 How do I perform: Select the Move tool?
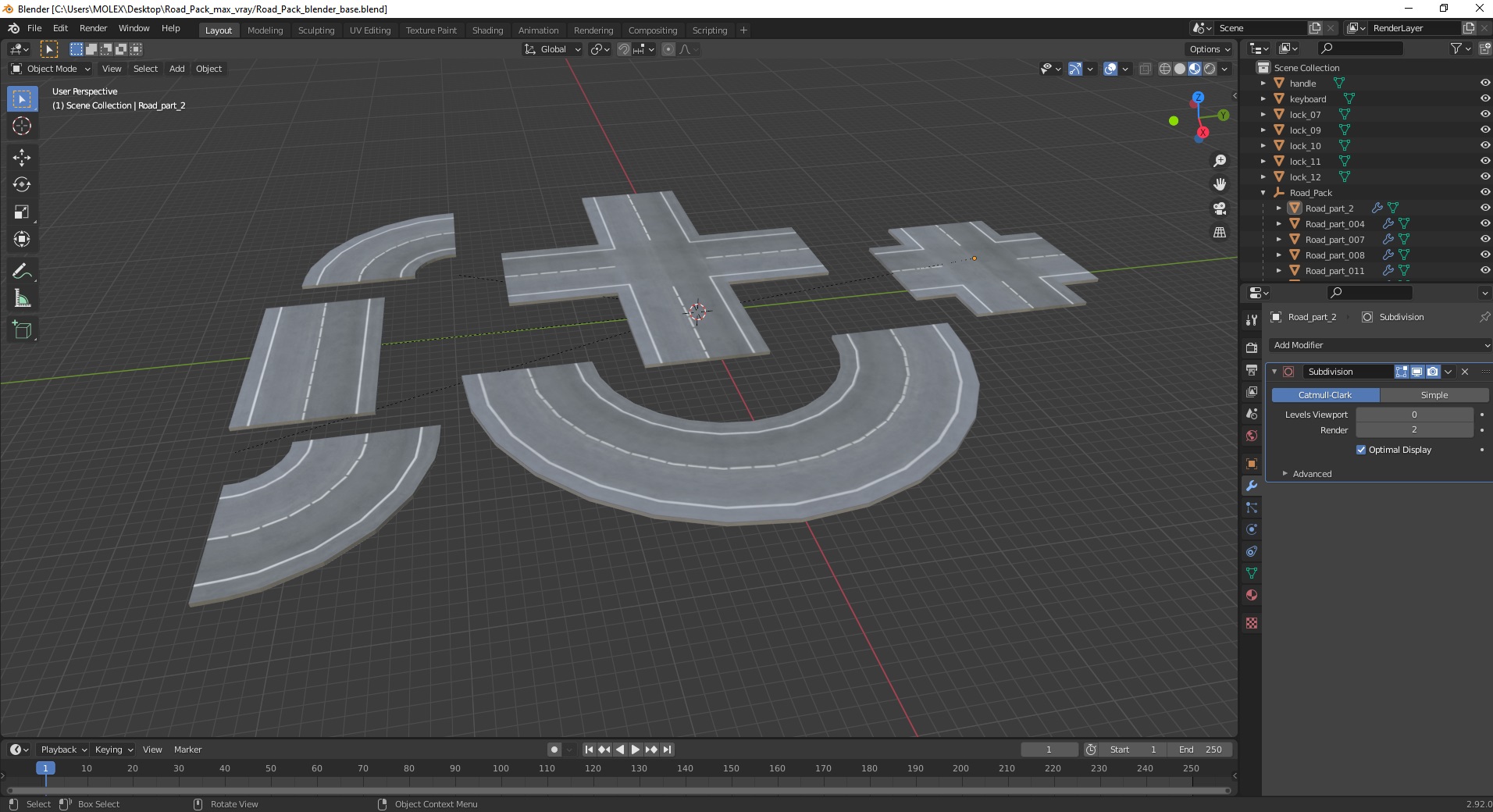pyautogui.click(x=22, y=158)
